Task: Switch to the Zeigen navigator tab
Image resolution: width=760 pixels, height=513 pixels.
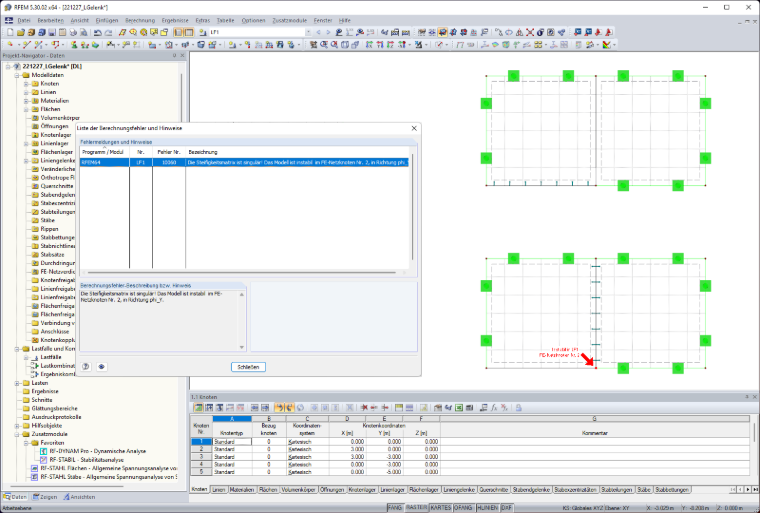Action: [x=45, y=497]
